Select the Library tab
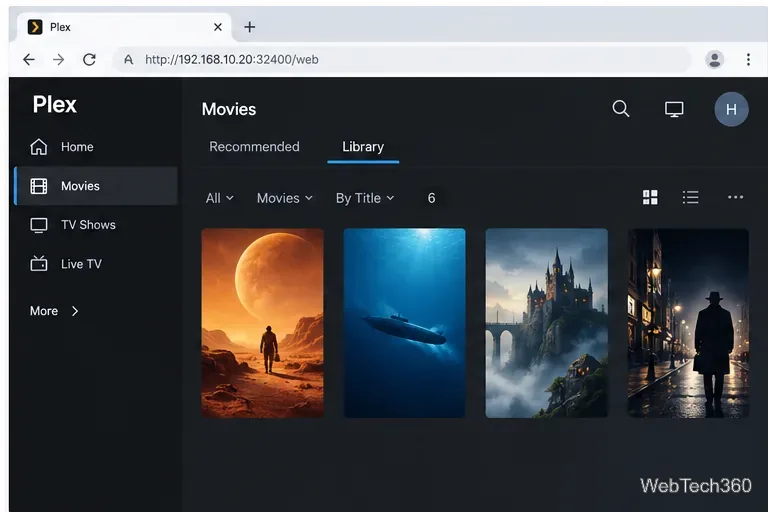This screenshot has height=512, width=768. (x=363, y=147)
